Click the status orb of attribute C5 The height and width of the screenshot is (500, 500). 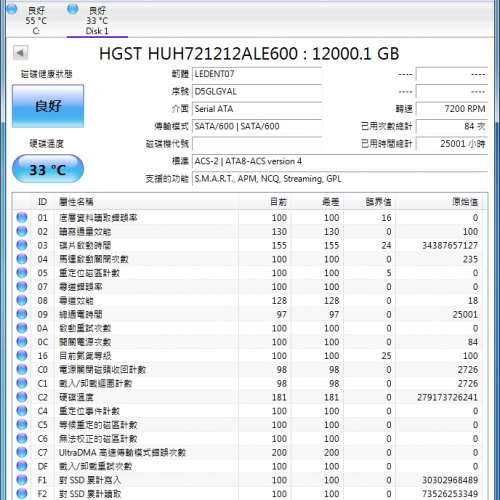pos(22,425)
